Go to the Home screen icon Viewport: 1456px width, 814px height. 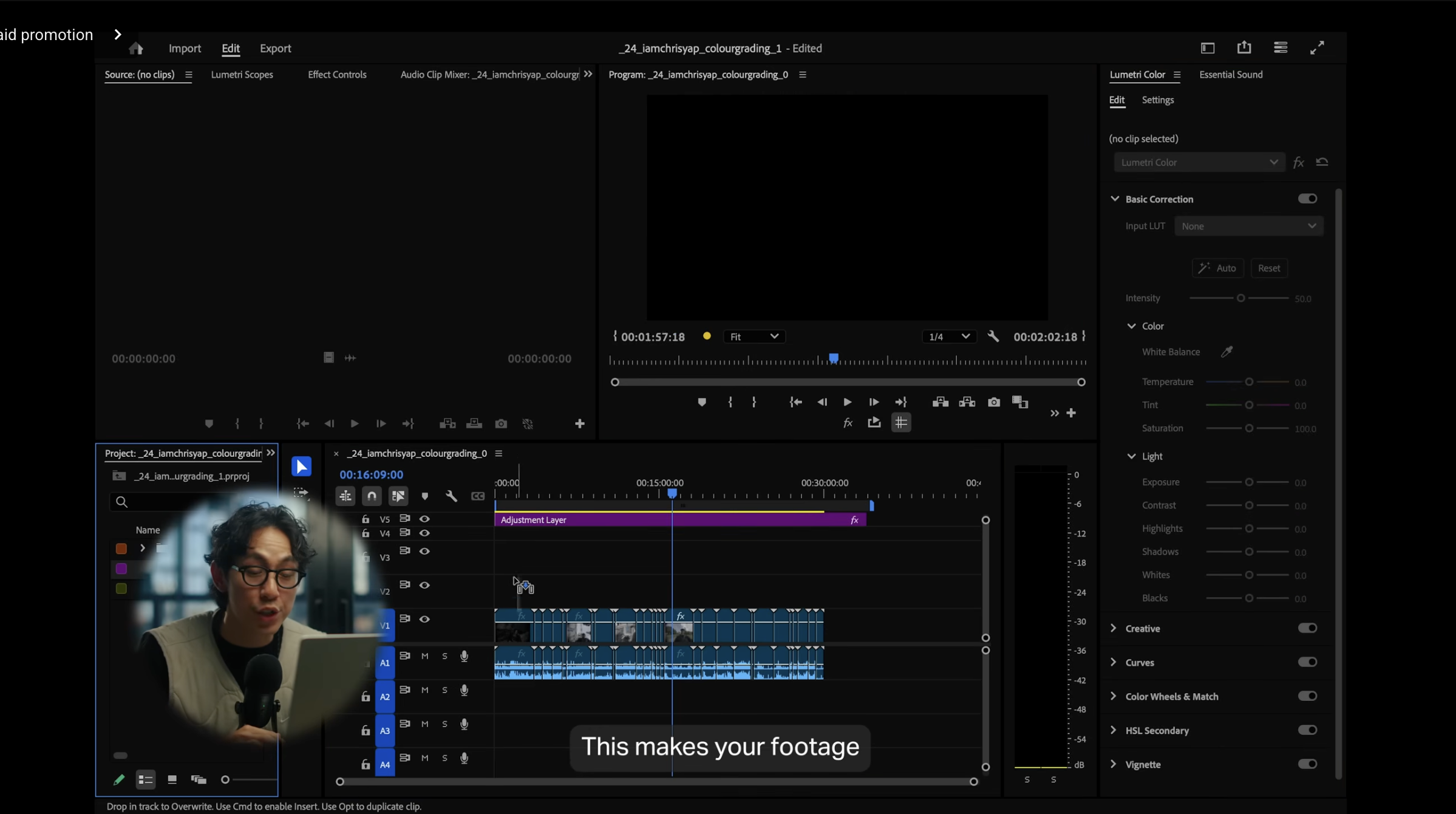pyautogui.click(x=136, y=48)
